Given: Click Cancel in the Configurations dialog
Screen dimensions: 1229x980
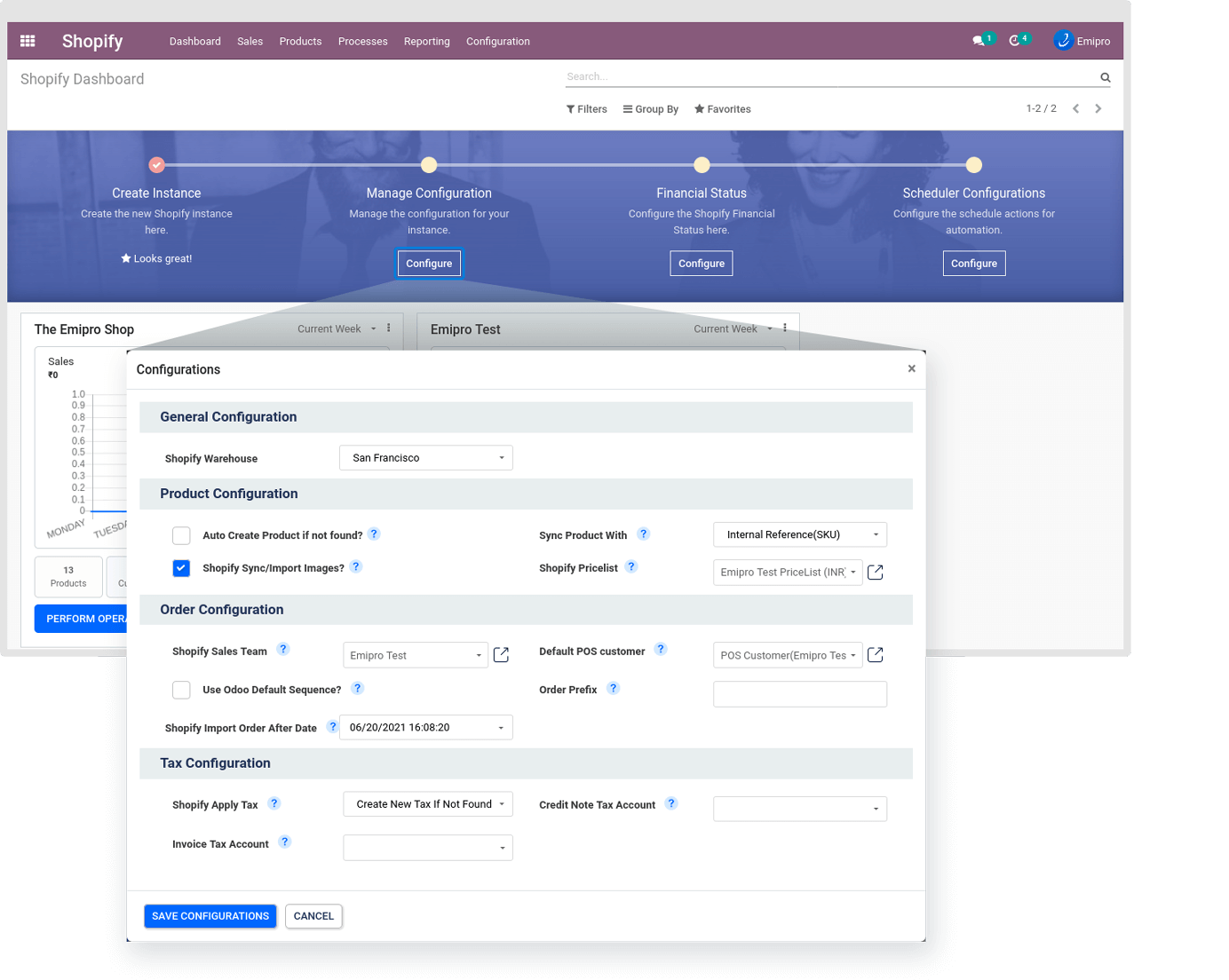Looking at the screenshot, I should (x=313, y=916).
